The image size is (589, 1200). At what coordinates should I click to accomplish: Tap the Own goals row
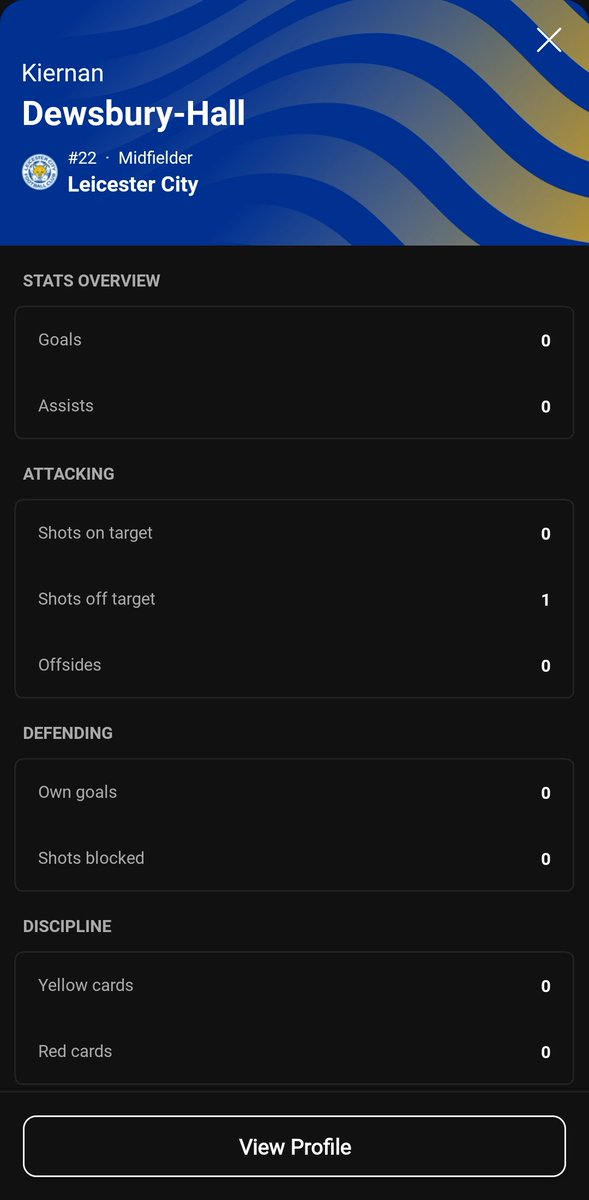coord(294,792)
